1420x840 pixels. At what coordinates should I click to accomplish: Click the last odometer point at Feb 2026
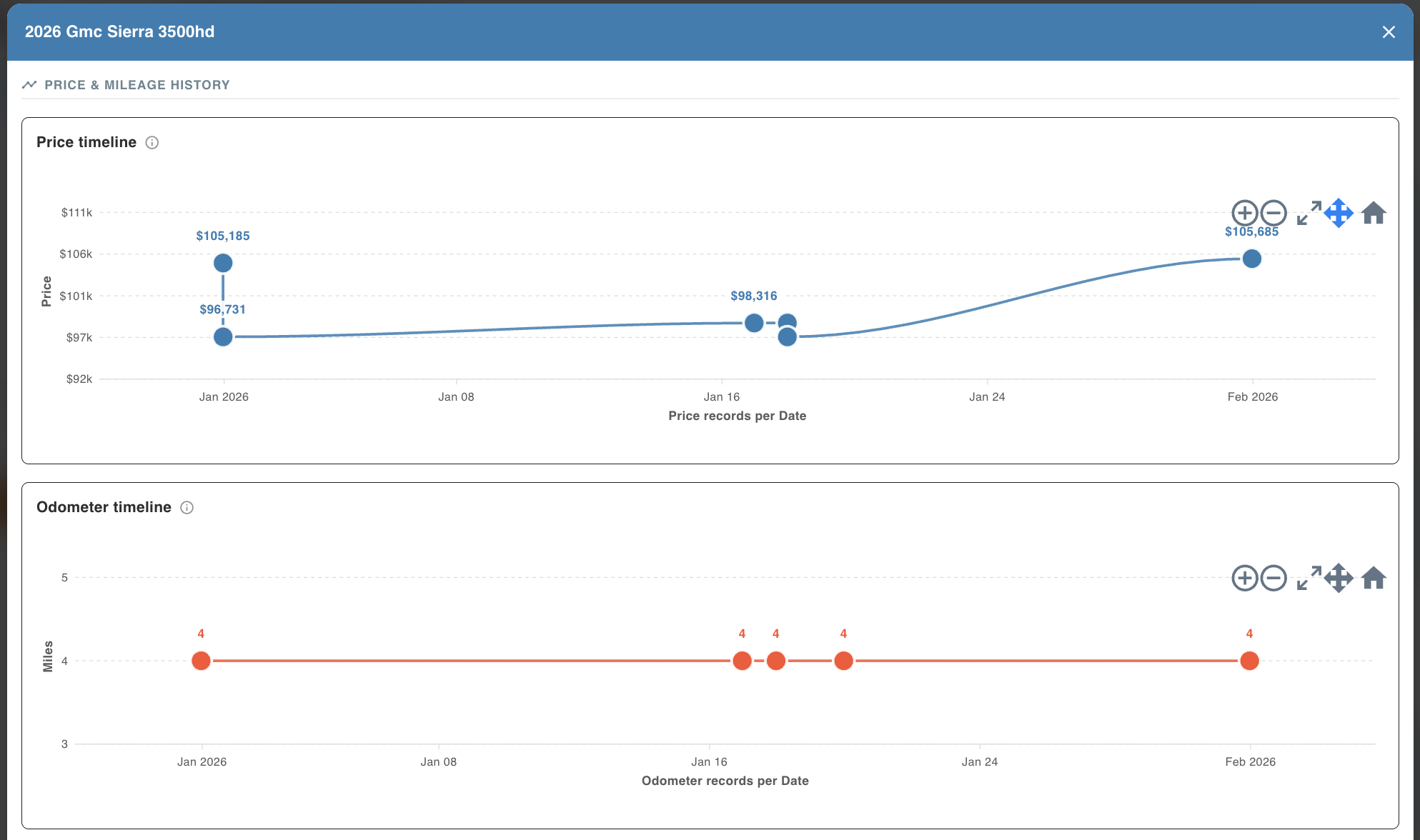1249,661
